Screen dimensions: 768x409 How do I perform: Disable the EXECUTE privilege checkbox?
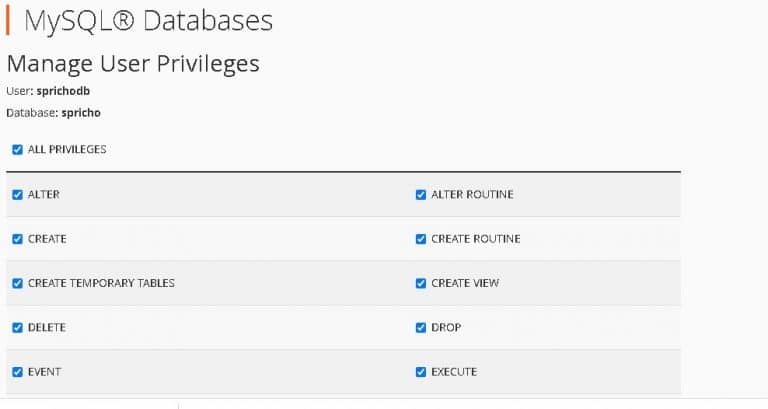click(x=421, y=372)
